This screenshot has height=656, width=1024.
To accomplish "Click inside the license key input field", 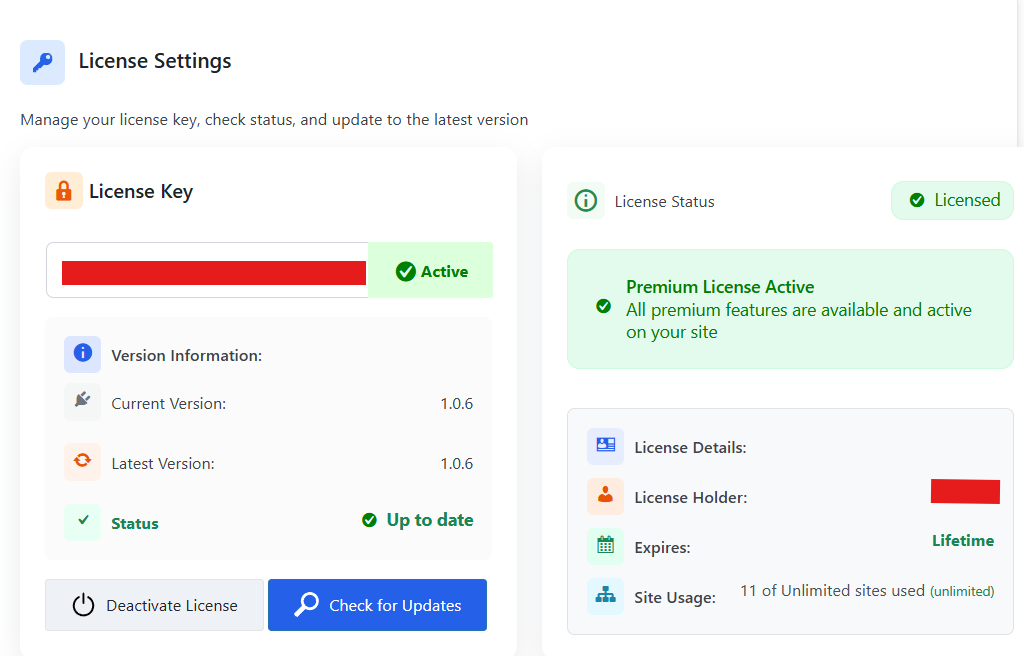I will 208,271.
